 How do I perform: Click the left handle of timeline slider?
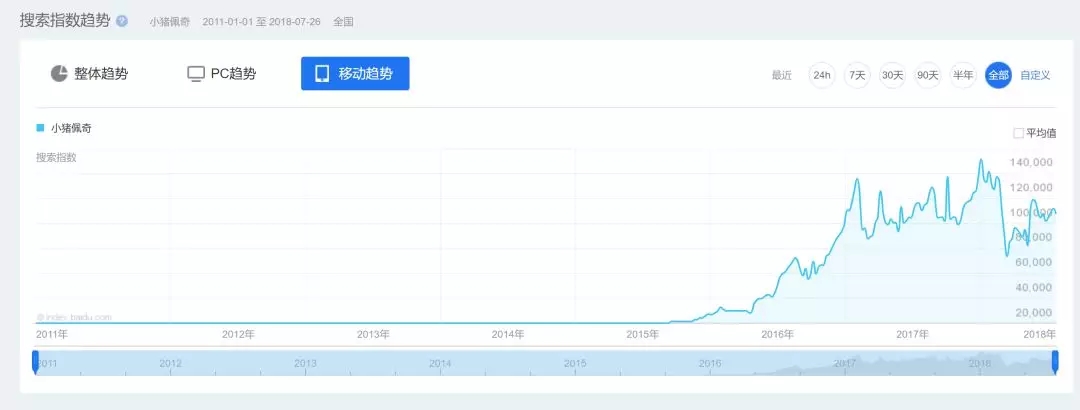[x=35, y=362]
